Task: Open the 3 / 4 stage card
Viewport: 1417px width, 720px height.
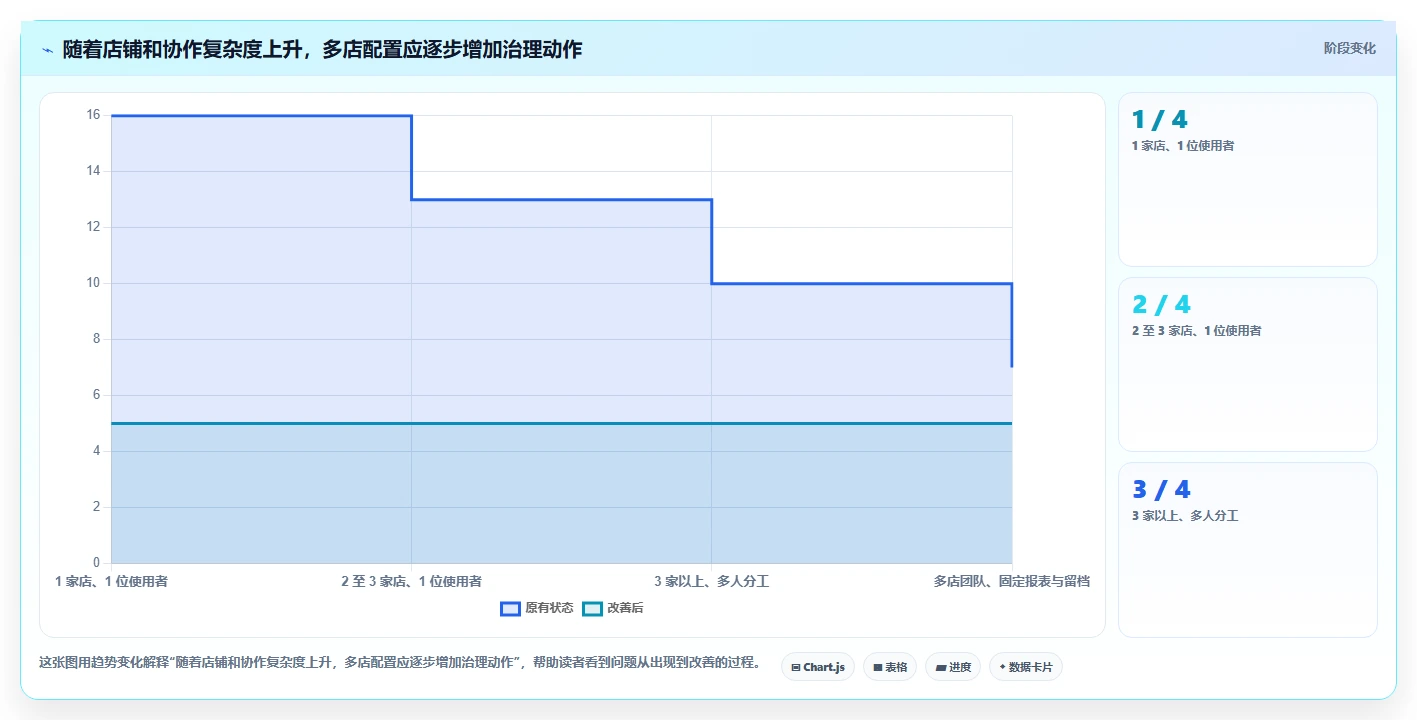Action: (x=1247, y=549)
